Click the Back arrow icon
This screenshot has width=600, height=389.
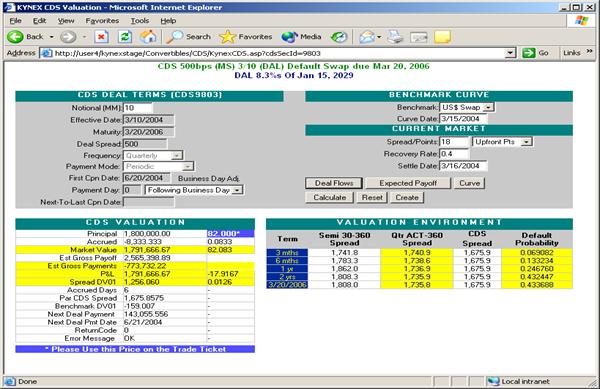[x=15, y=37]
